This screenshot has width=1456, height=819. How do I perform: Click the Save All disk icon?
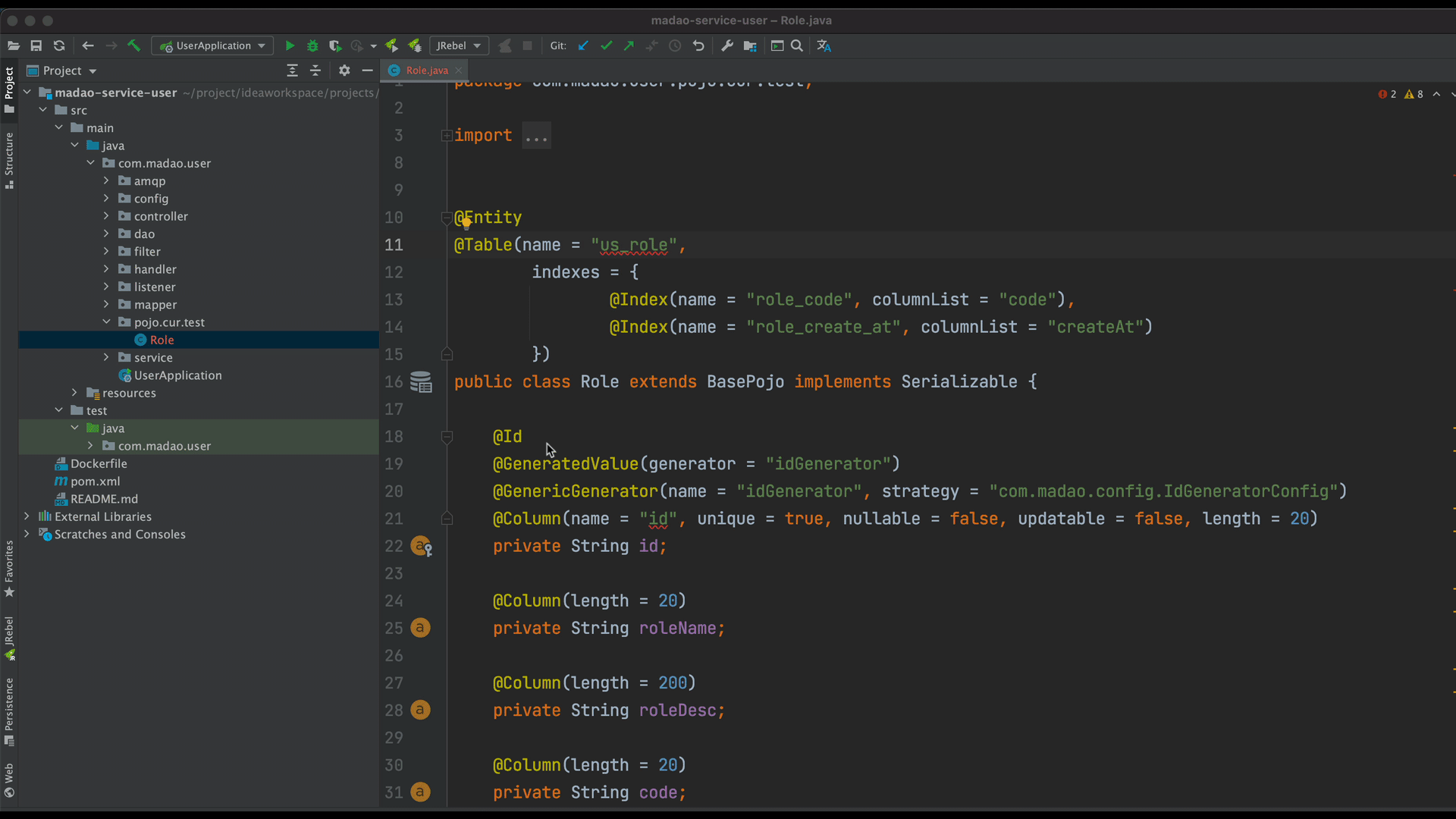36,46
